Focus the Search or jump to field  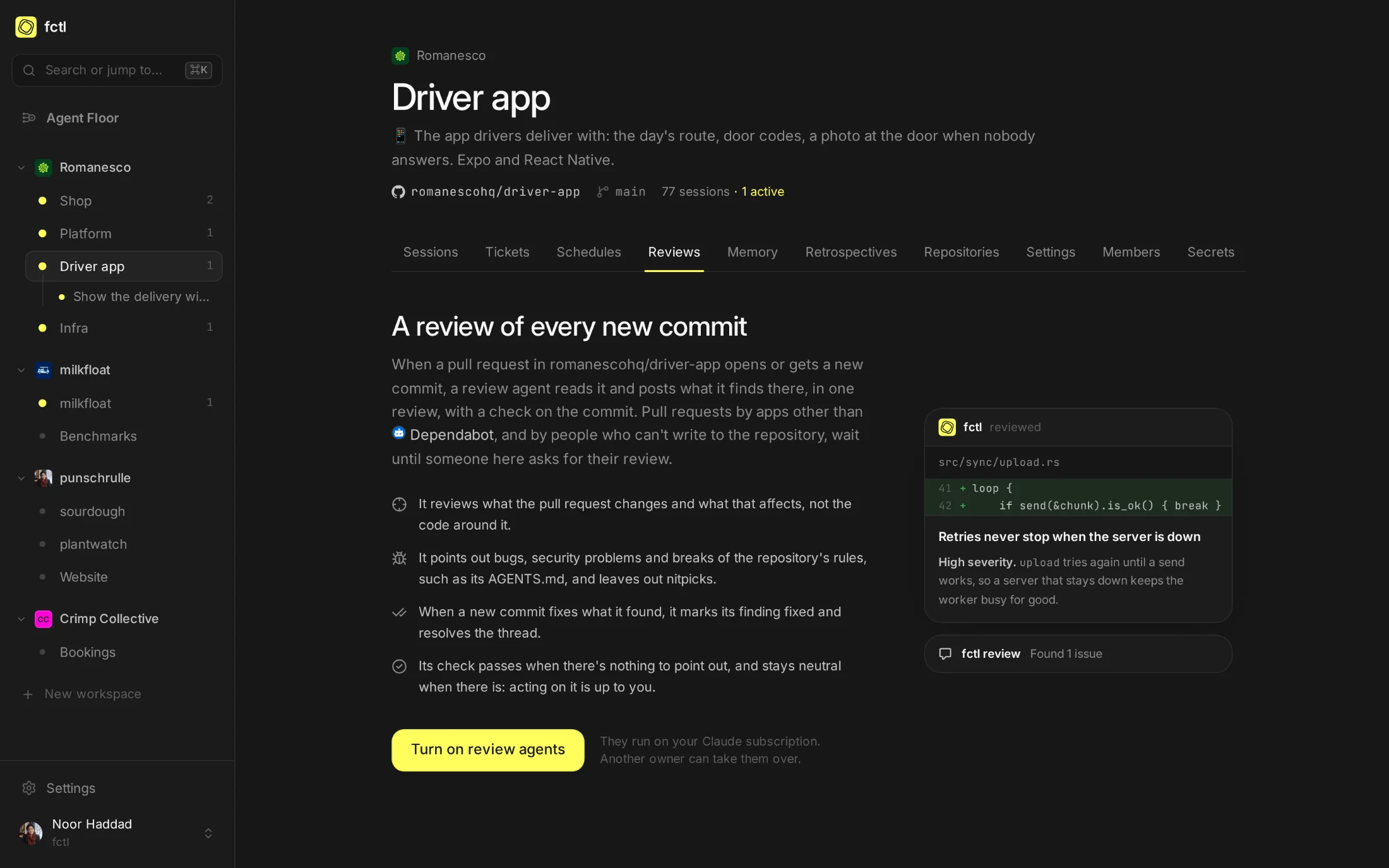click(117, 70)
